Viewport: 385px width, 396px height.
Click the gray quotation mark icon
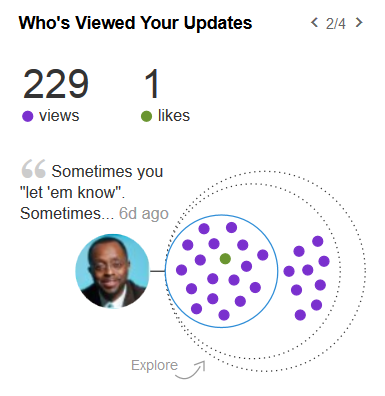(33, 169)
